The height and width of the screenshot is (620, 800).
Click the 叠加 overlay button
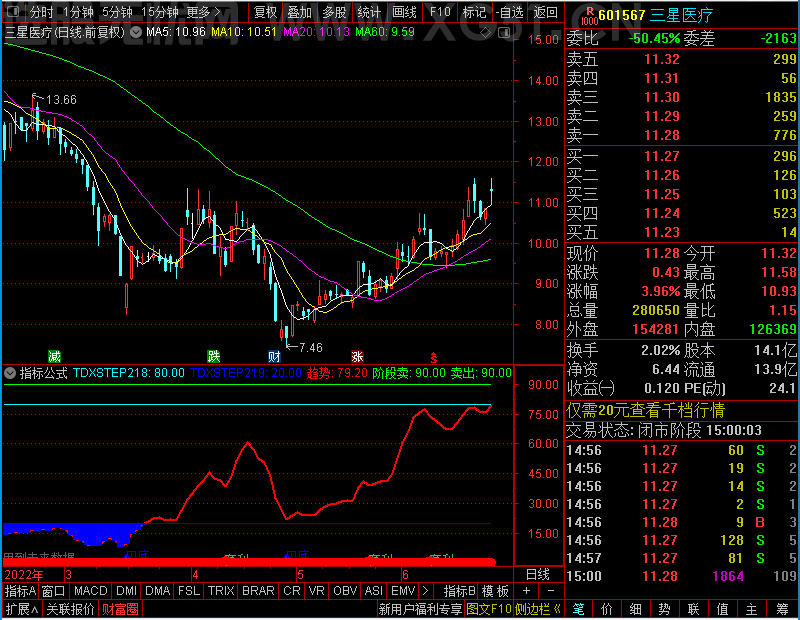pyautogui.click(x=299, y=12)
